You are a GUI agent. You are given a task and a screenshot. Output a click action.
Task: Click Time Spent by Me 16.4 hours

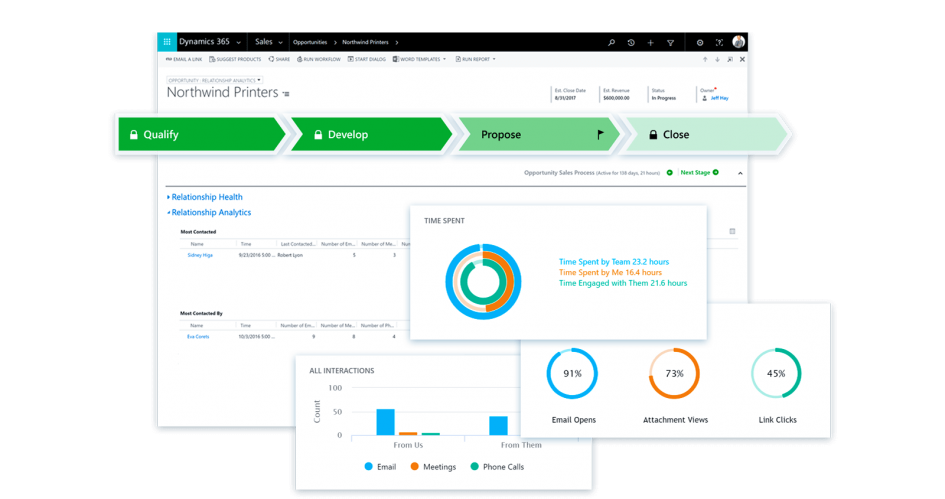[x=610, y=272]
